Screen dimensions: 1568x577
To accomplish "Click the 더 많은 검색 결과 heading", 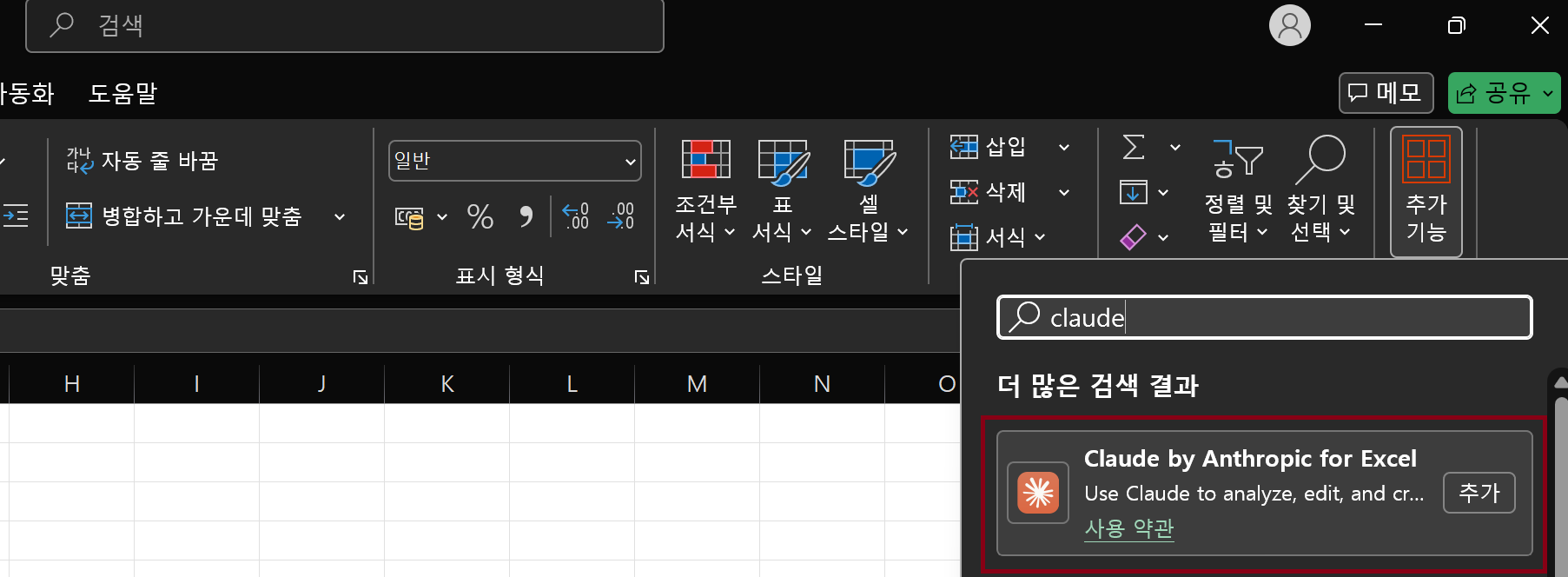I will pyautogui.click(x=1098, y=385).
